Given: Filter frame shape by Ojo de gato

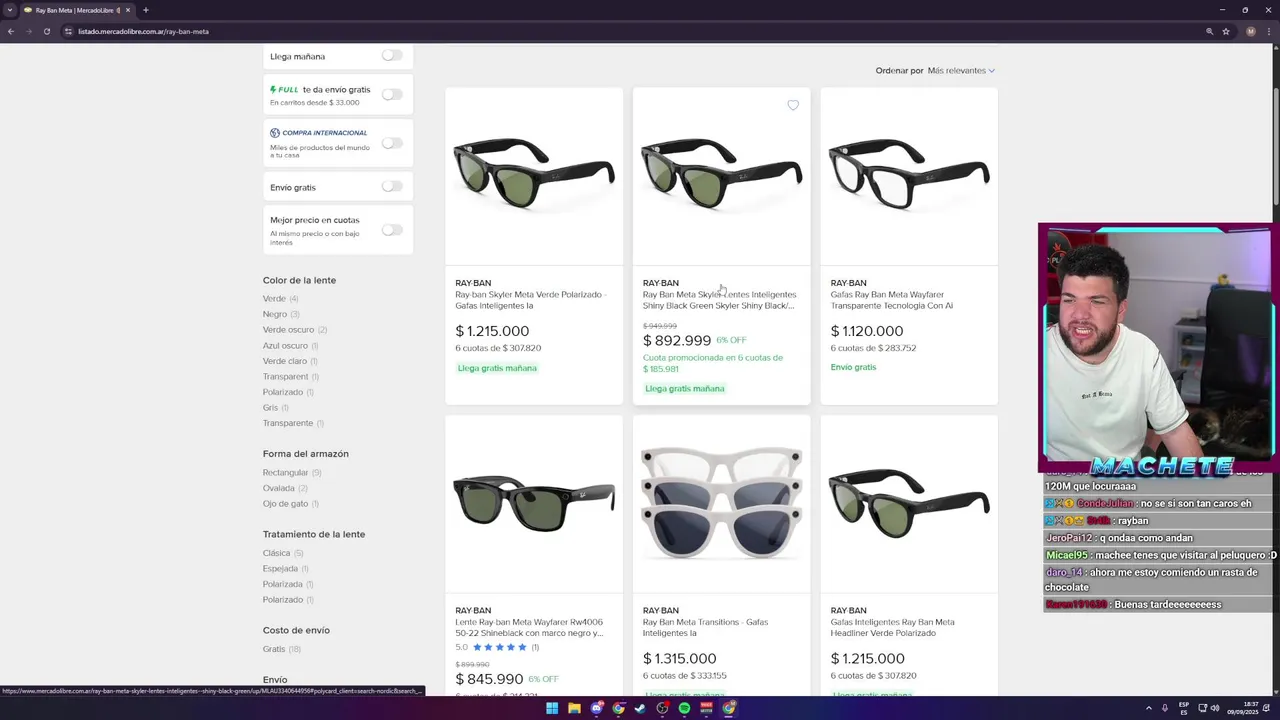Looking at the screenshot, I should click(286, 503).
